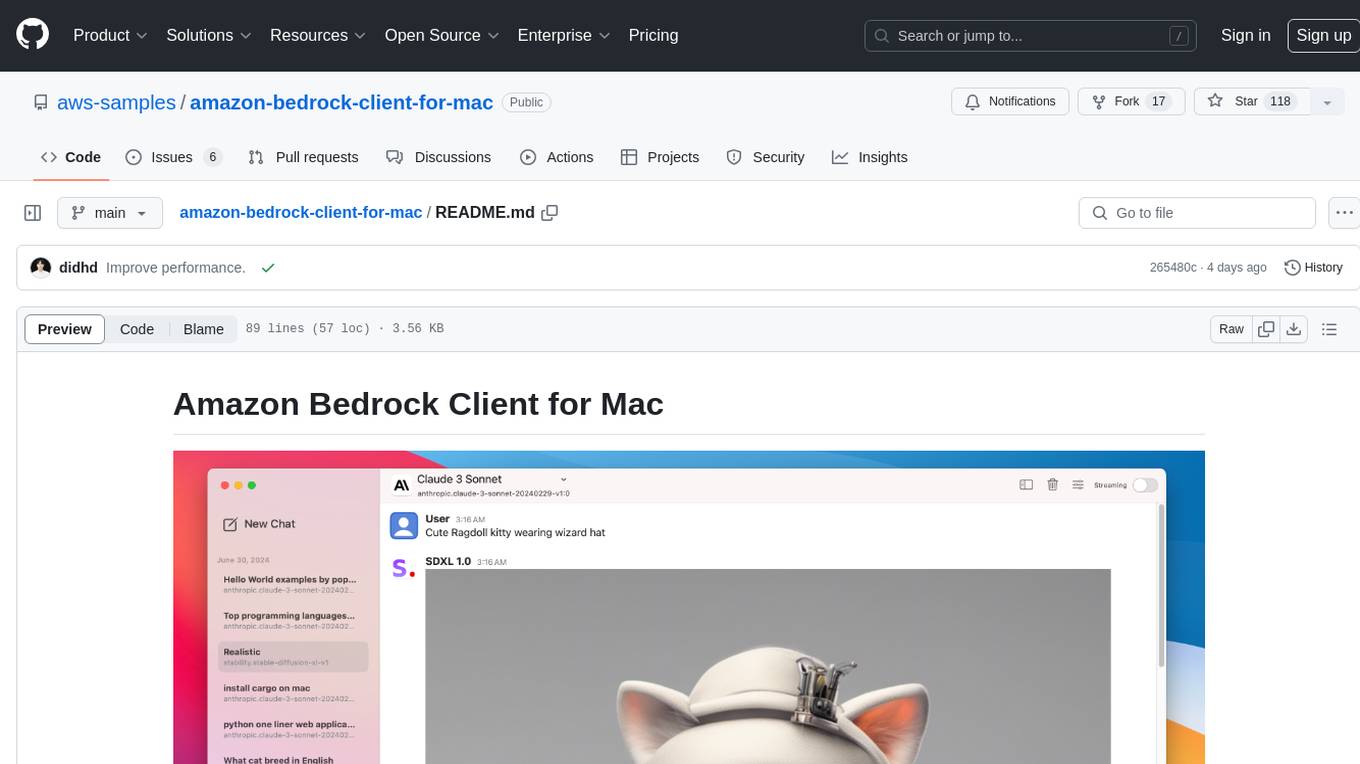Open commit 265480c
Viewport: 1360px width, 764px height.
coord(1173,268)
